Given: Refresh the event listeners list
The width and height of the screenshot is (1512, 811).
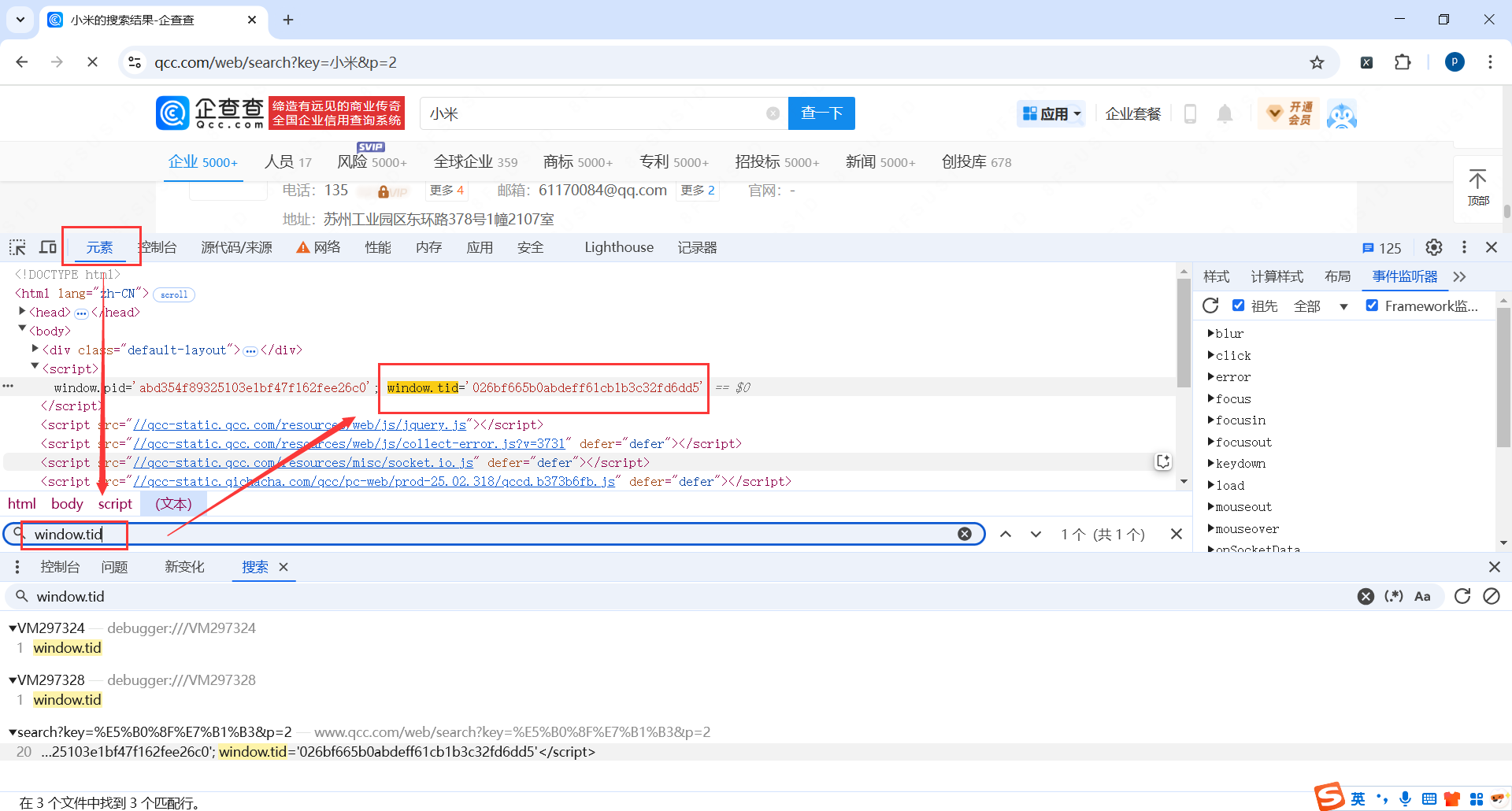Looking at the screenshot, I should (1210, 306).
